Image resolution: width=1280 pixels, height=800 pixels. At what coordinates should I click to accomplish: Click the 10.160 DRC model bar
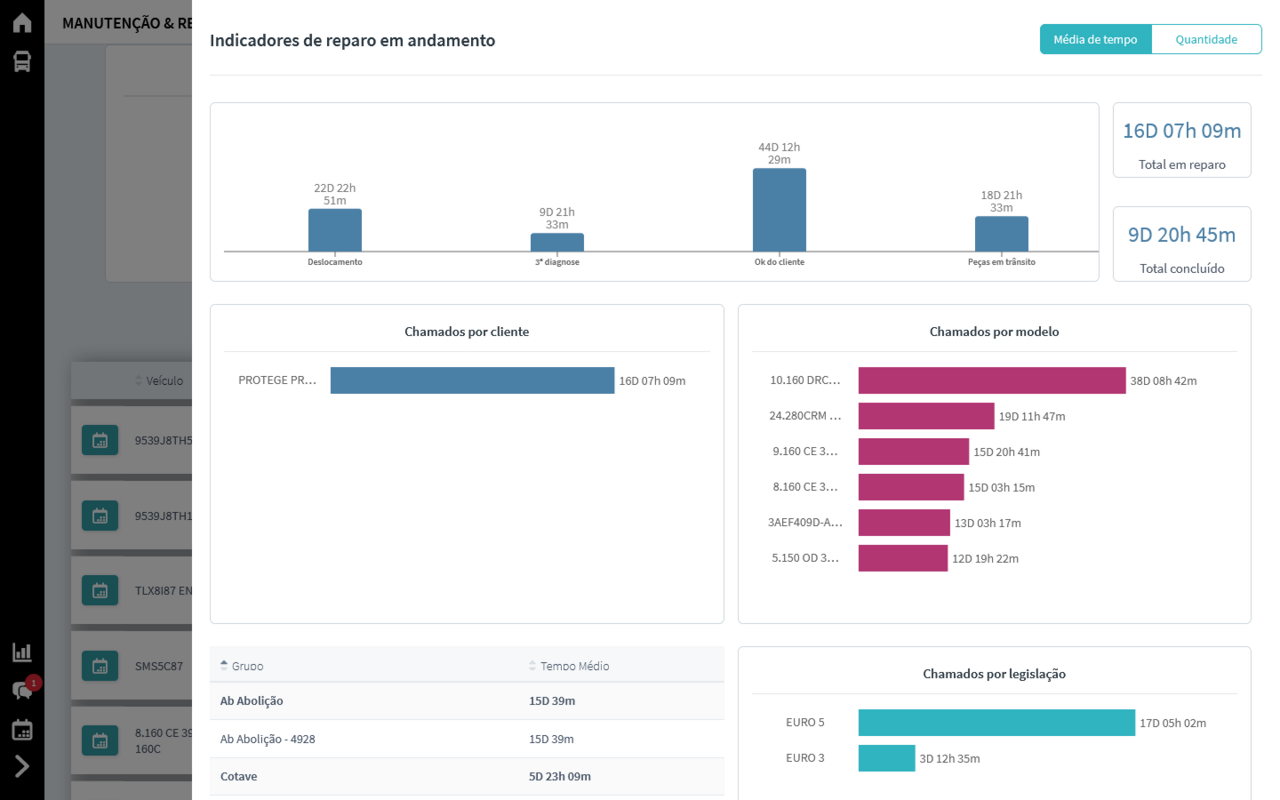tap(991, 380)
